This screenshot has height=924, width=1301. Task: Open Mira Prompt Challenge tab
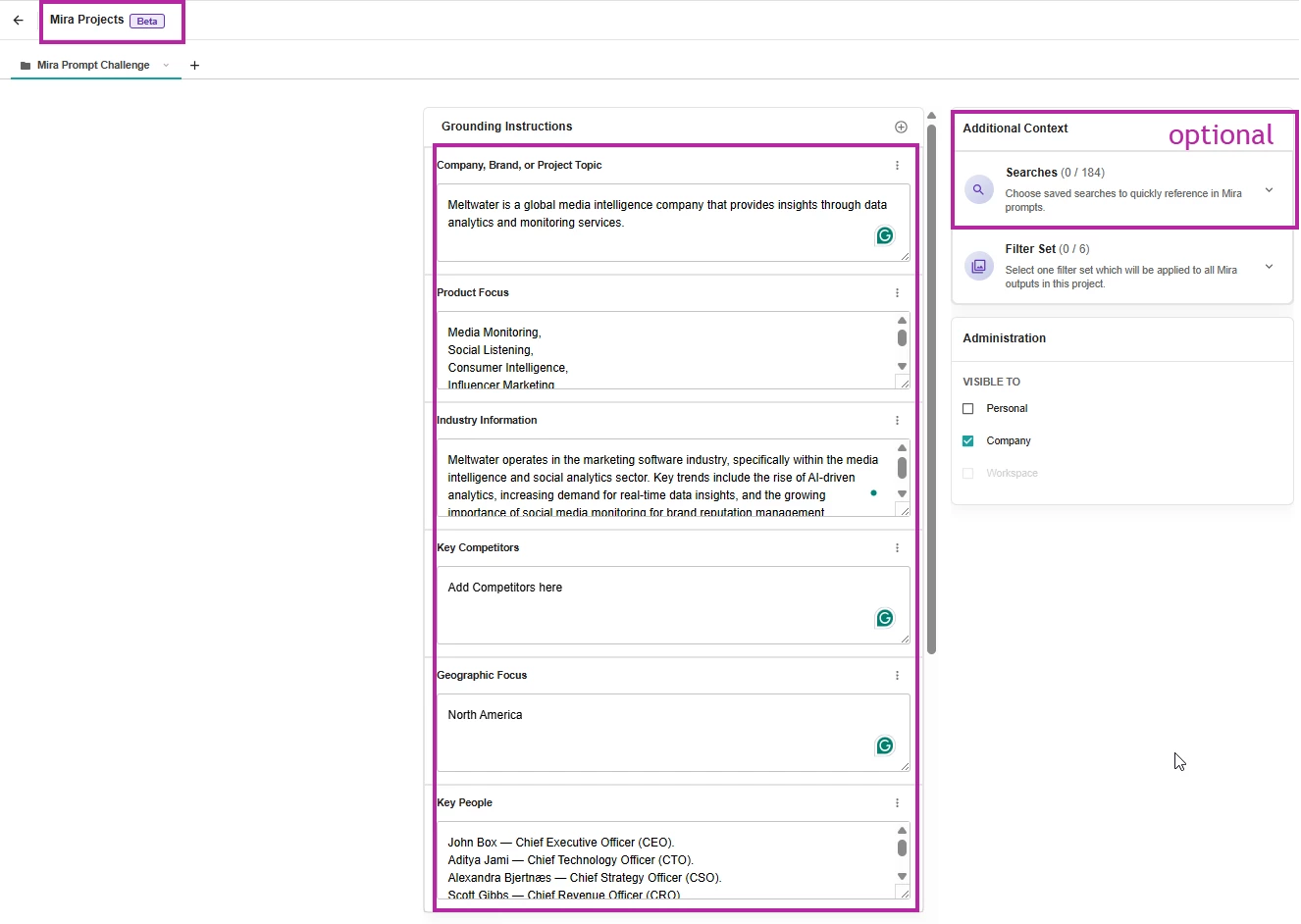click(x=93, y=66)
